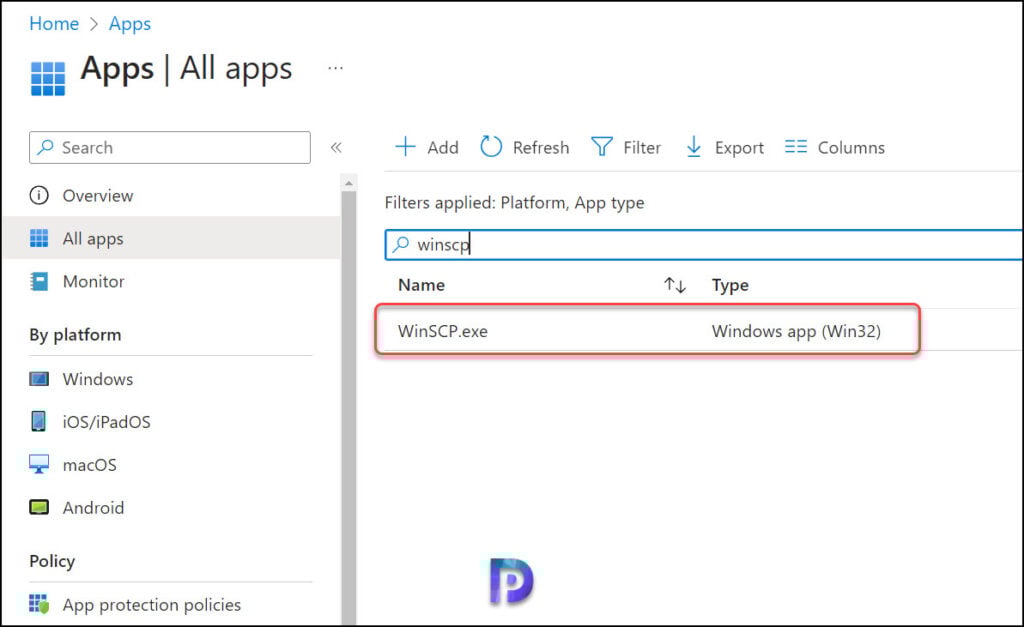The height and width of the screenshot is (627, 1024).
Task: Open the WinSCP.exe app entry
Action: click(x=443, y=331)
